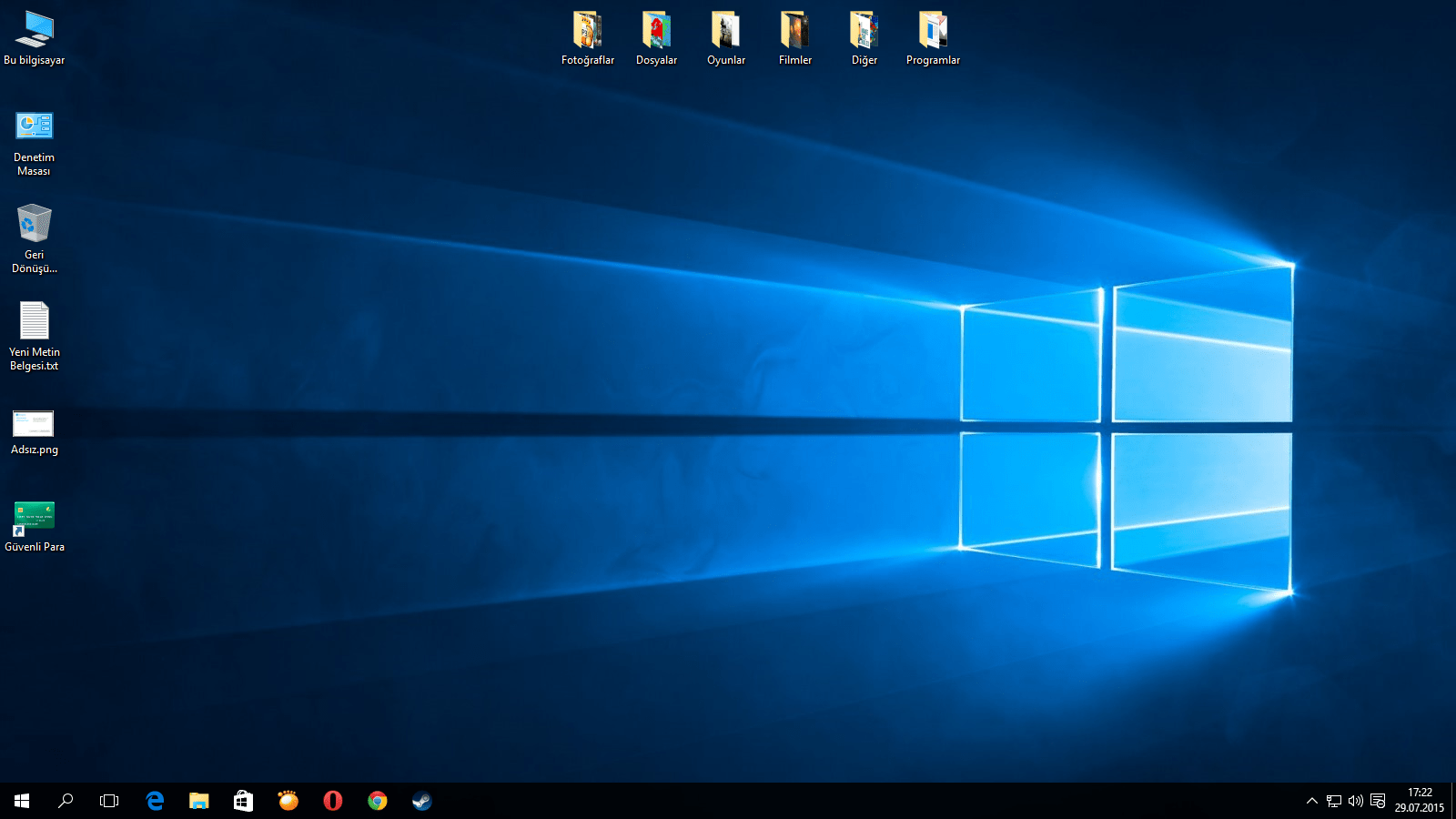Open the Windows Store taskbar icon
Viewport: 1456px width, 819px height.
243,801
